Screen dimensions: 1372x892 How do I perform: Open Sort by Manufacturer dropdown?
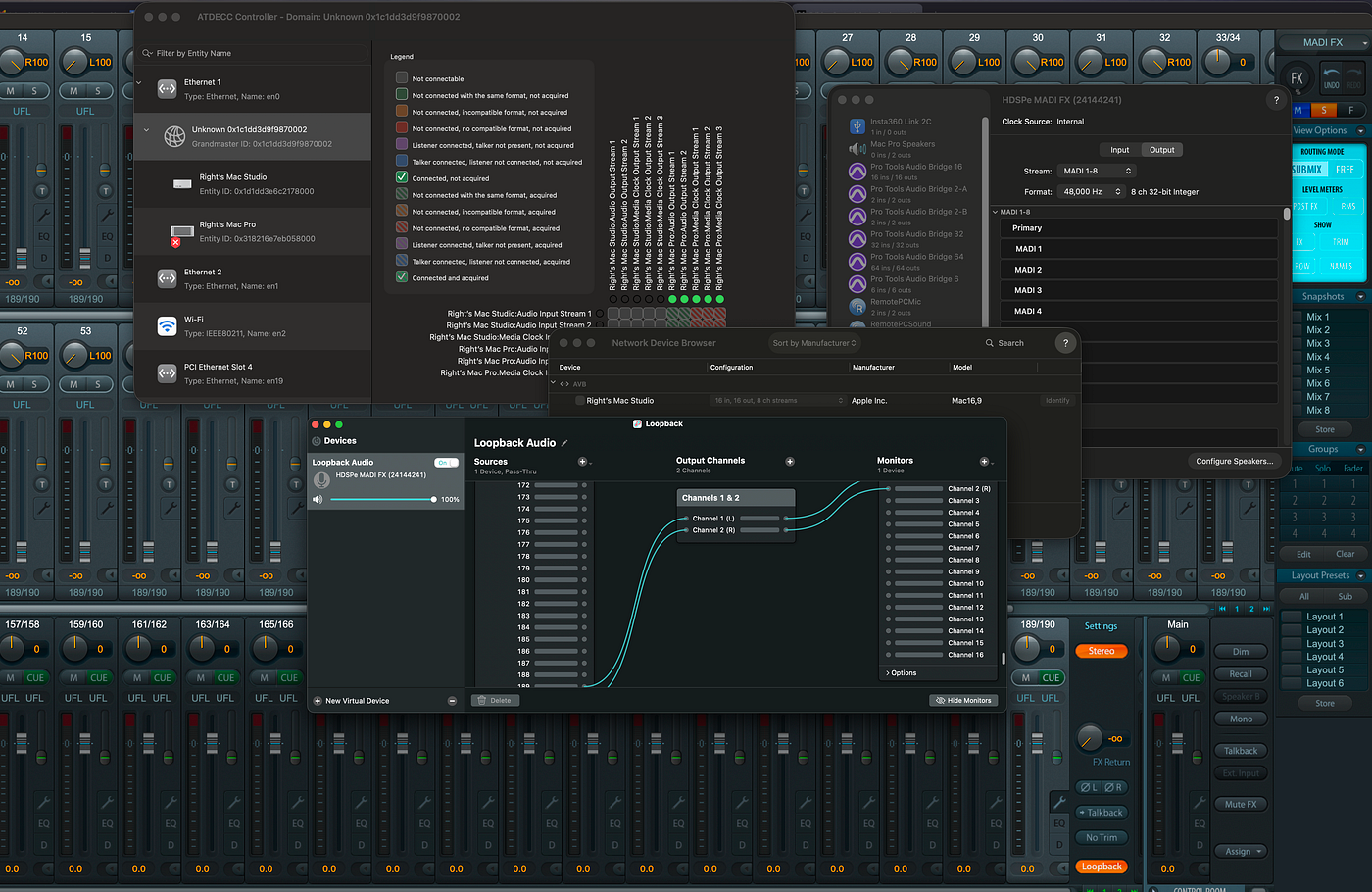814,343
